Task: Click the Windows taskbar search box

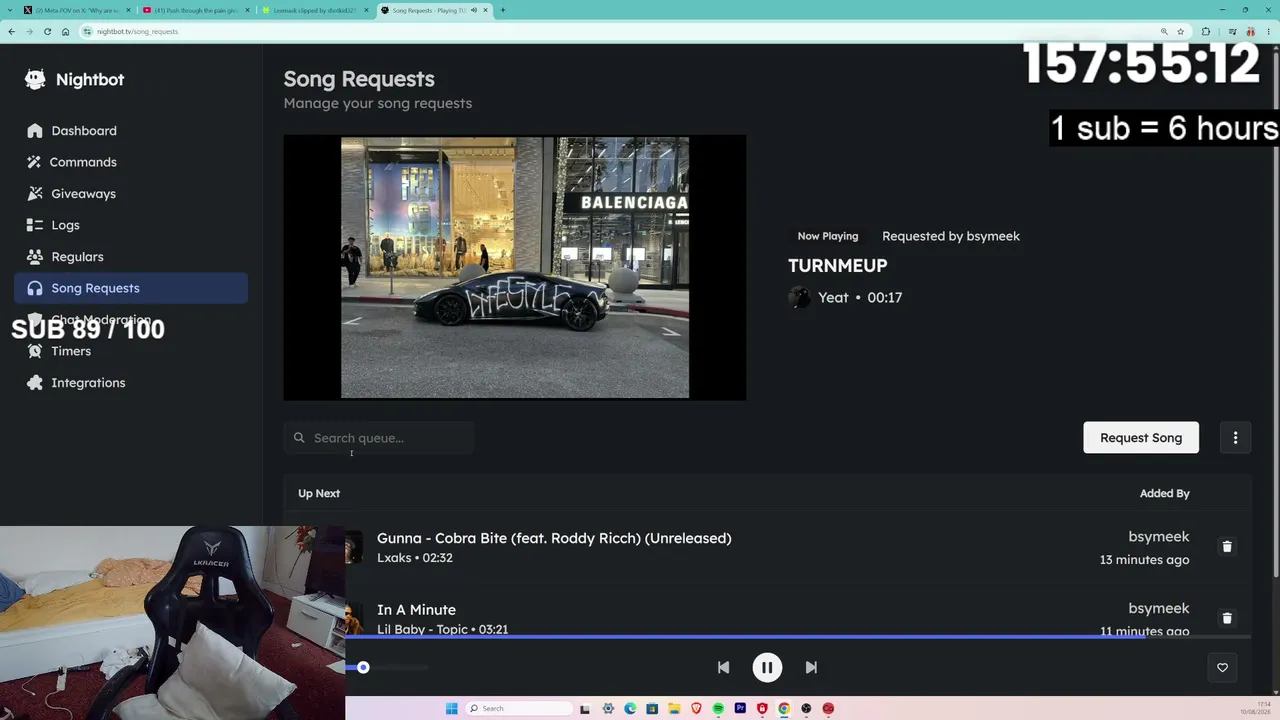Action: point(520,709)
